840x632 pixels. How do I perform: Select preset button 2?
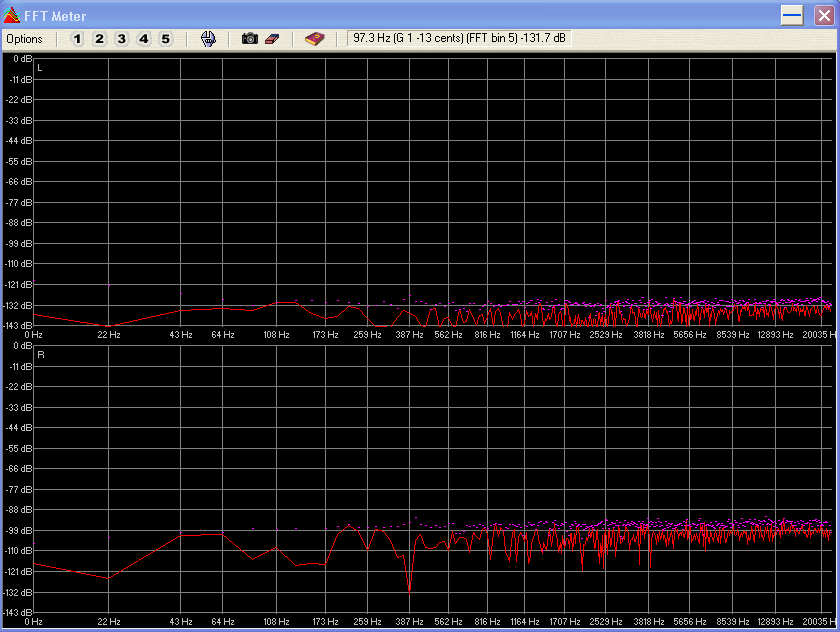(x=99, y=39)
